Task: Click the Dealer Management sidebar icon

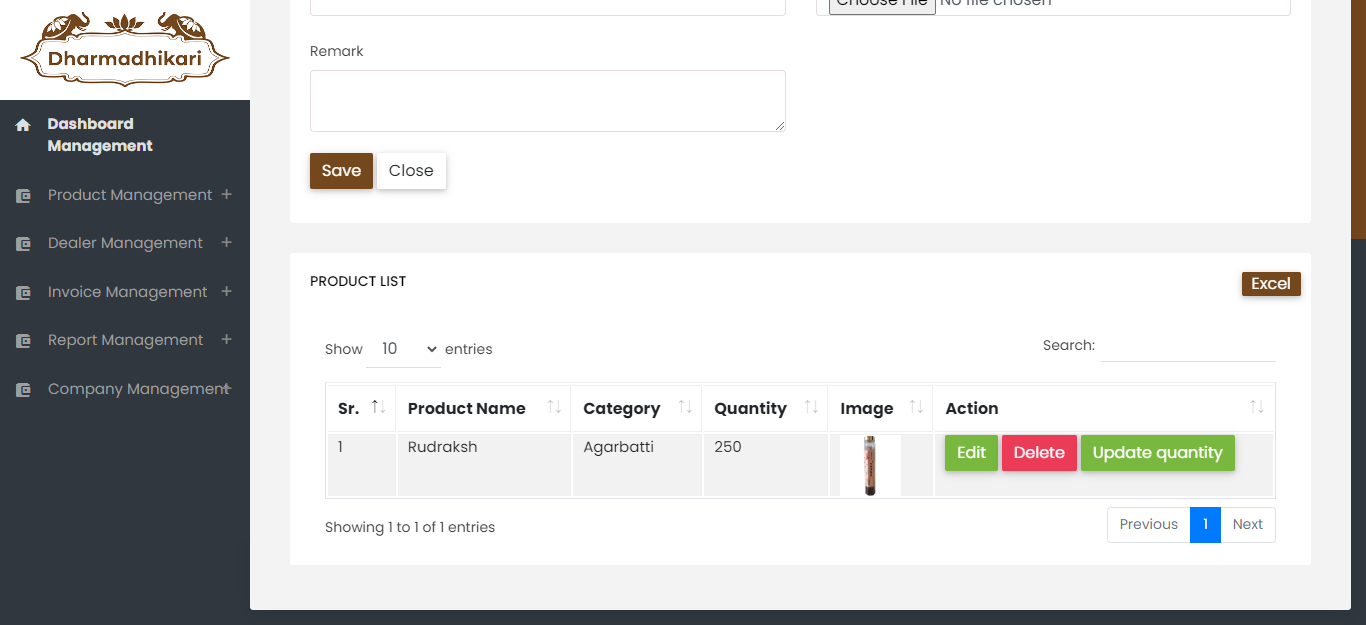Action: click(23, 244)
